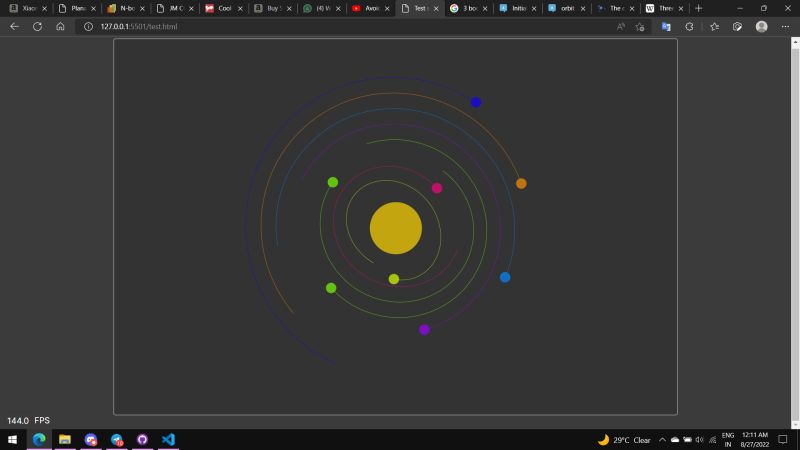800x450 pixels.
Task: Open the Settings and more menu
Action: click(x=785, y=27)
